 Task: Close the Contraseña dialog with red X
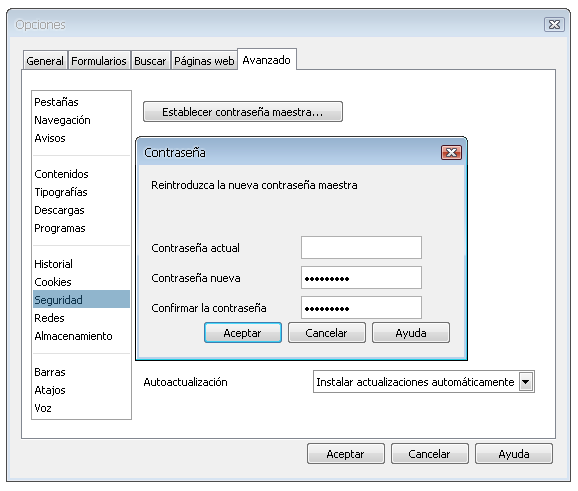click(x=451, y=153)
